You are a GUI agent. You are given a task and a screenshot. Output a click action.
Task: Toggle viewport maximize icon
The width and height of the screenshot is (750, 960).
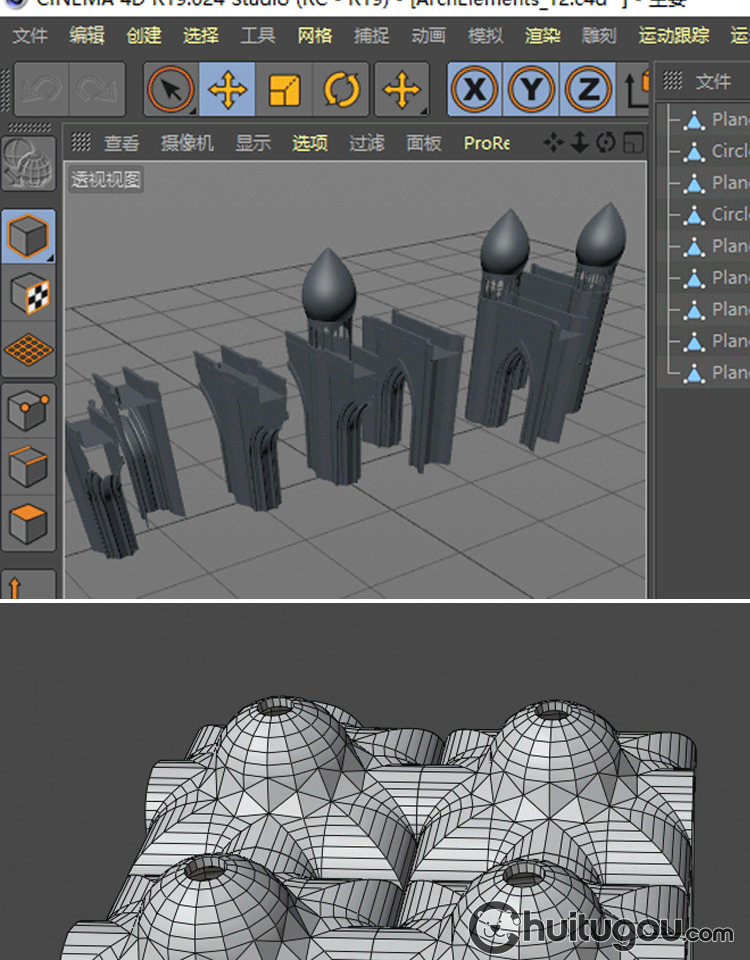[633, 143]
